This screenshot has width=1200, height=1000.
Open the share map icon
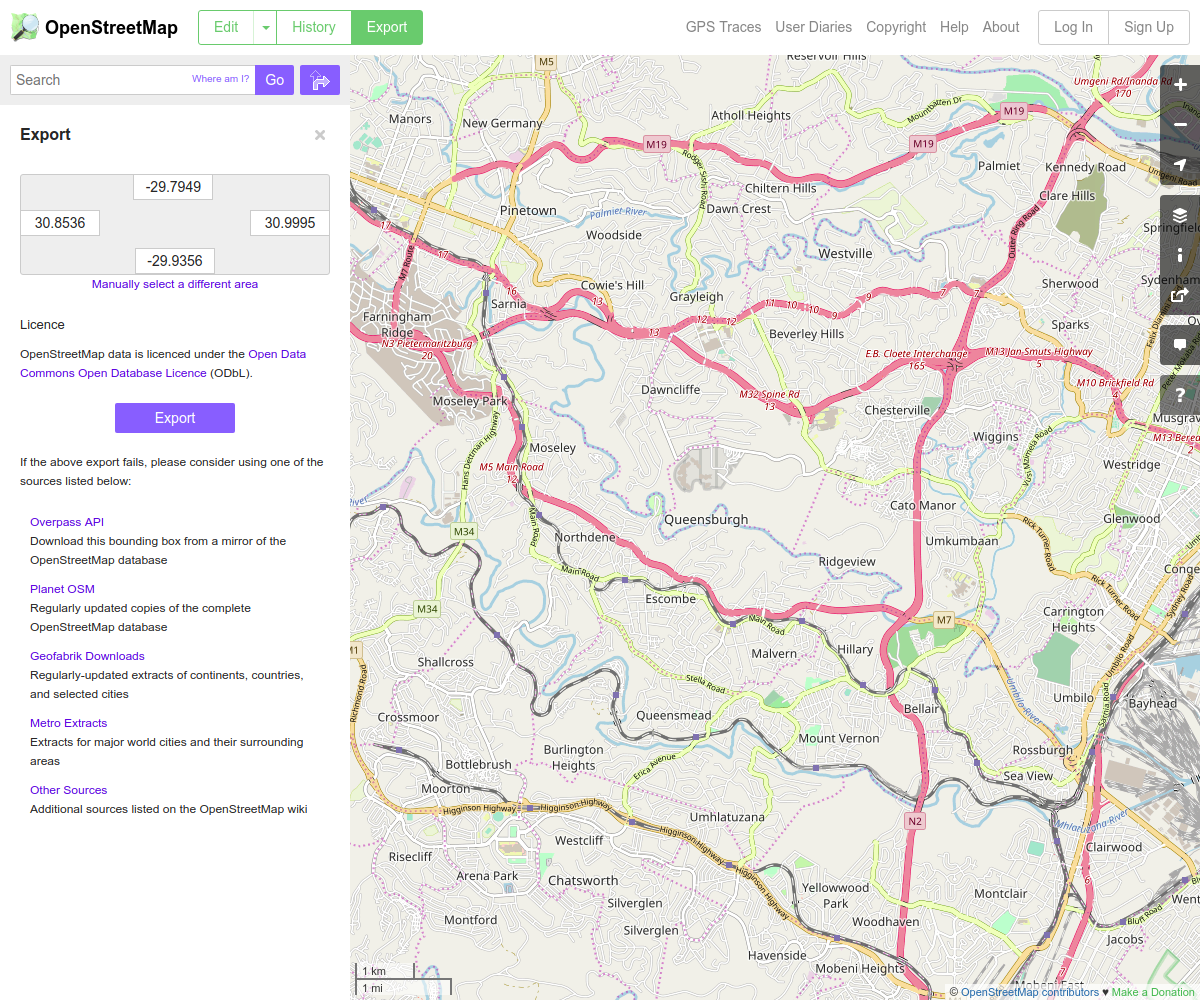coord(1180,295)
